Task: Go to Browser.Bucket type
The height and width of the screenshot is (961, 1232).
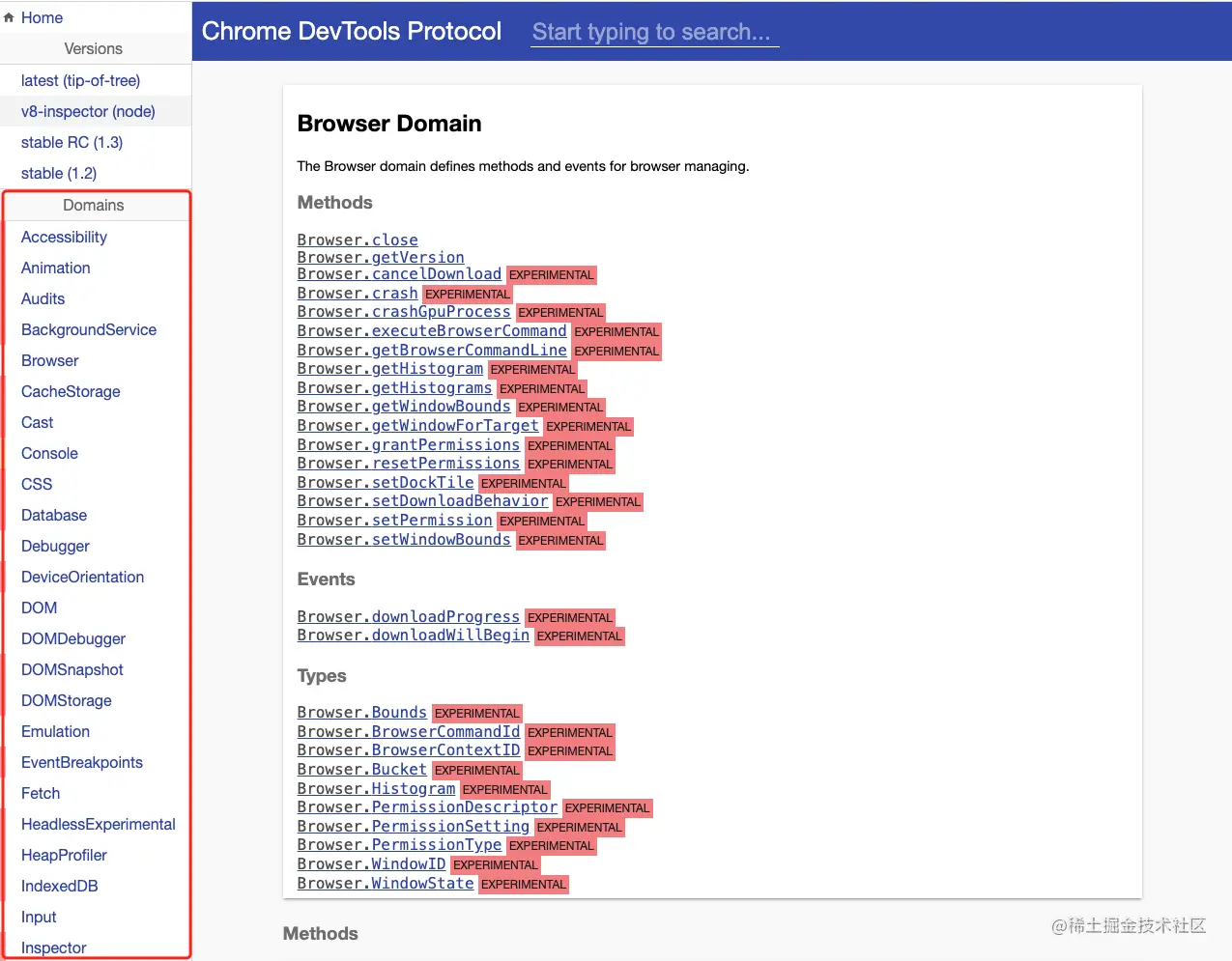Action: pyautogui.click(x=362, y=769)
